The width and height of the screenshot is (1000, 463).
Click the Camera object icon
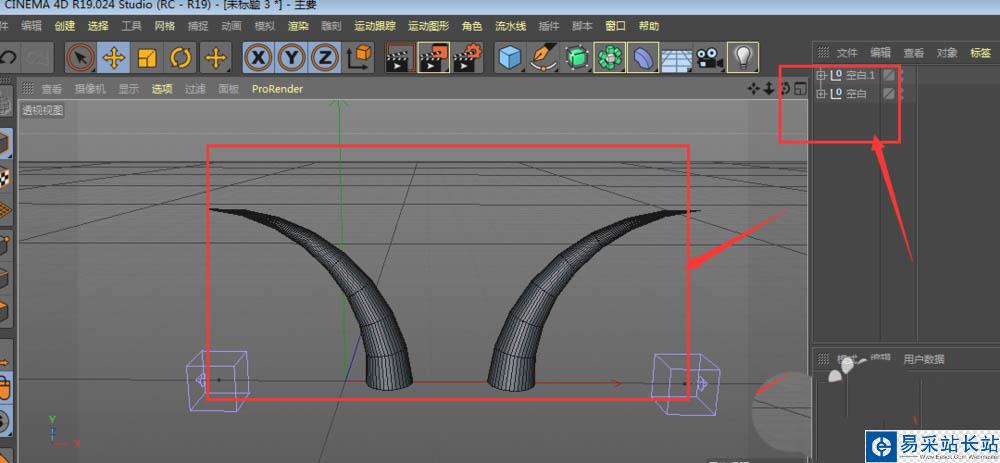pyautogui.click(x=709, y=59)
